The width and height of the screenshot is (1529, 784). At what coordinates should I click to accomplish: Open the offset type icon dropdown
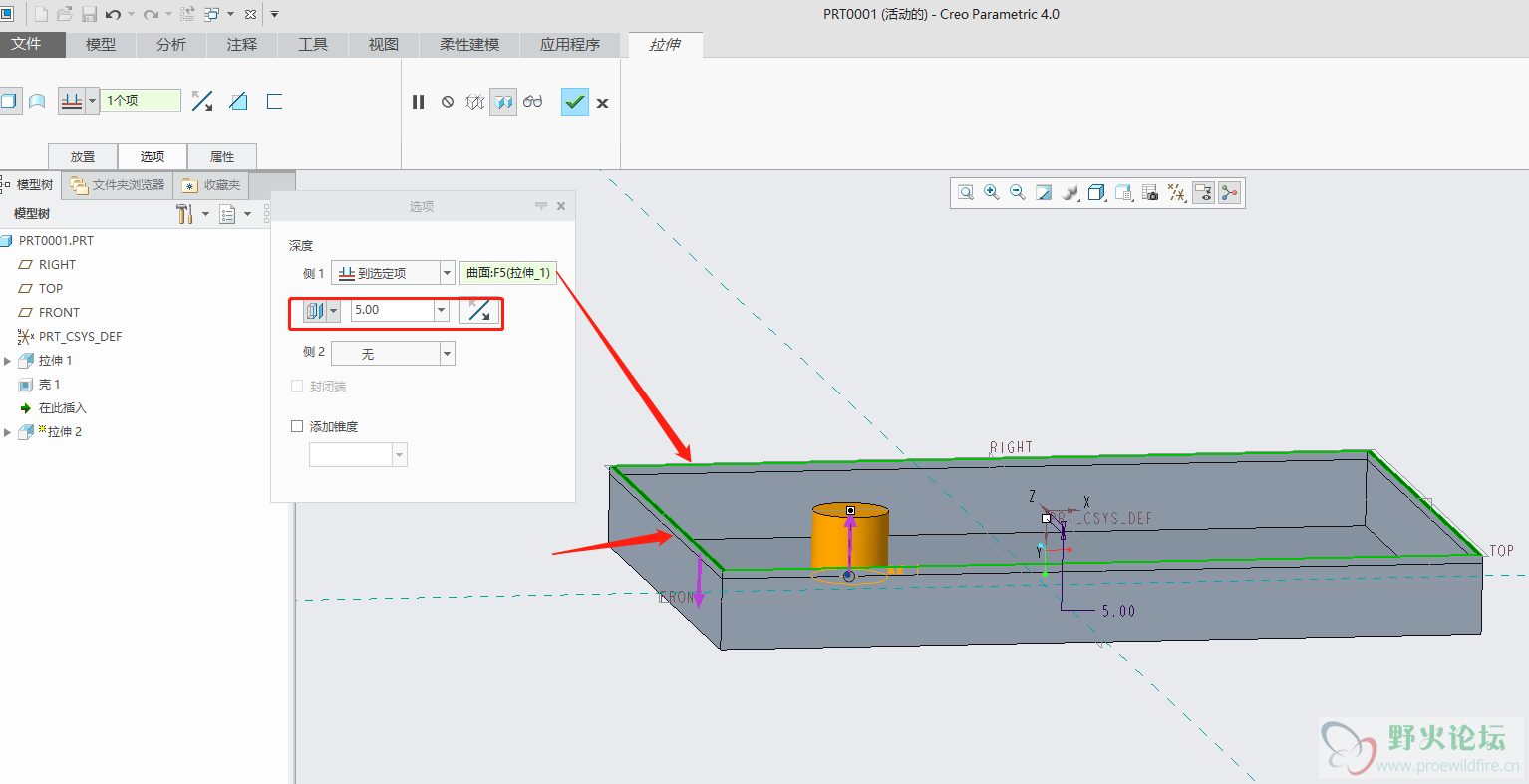pyautogui.click(x=333, y=311)
